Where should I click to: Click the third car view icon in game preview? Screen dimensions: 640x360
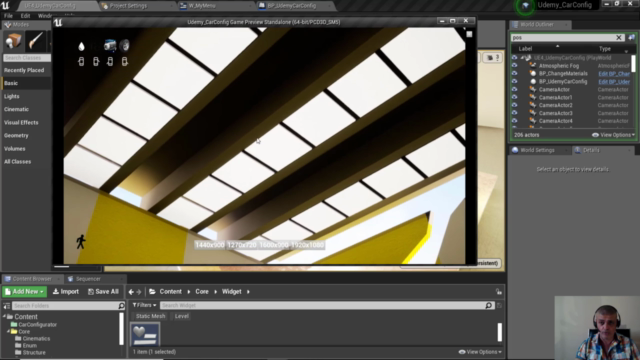(x=110, y=62)
